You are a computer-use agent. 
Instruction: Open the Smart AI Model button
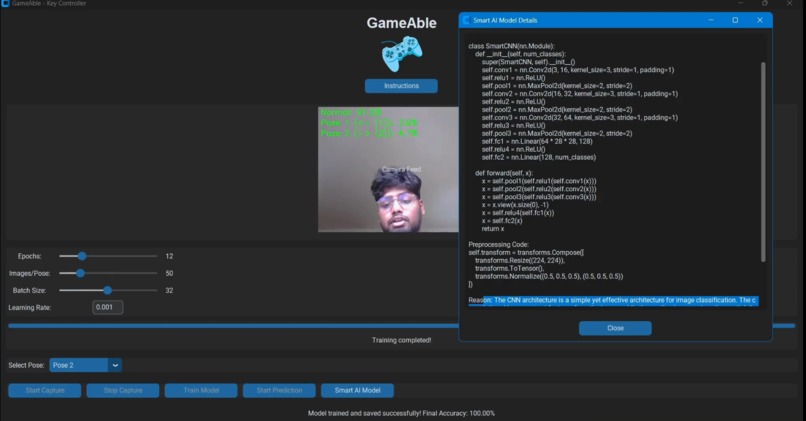357,390
